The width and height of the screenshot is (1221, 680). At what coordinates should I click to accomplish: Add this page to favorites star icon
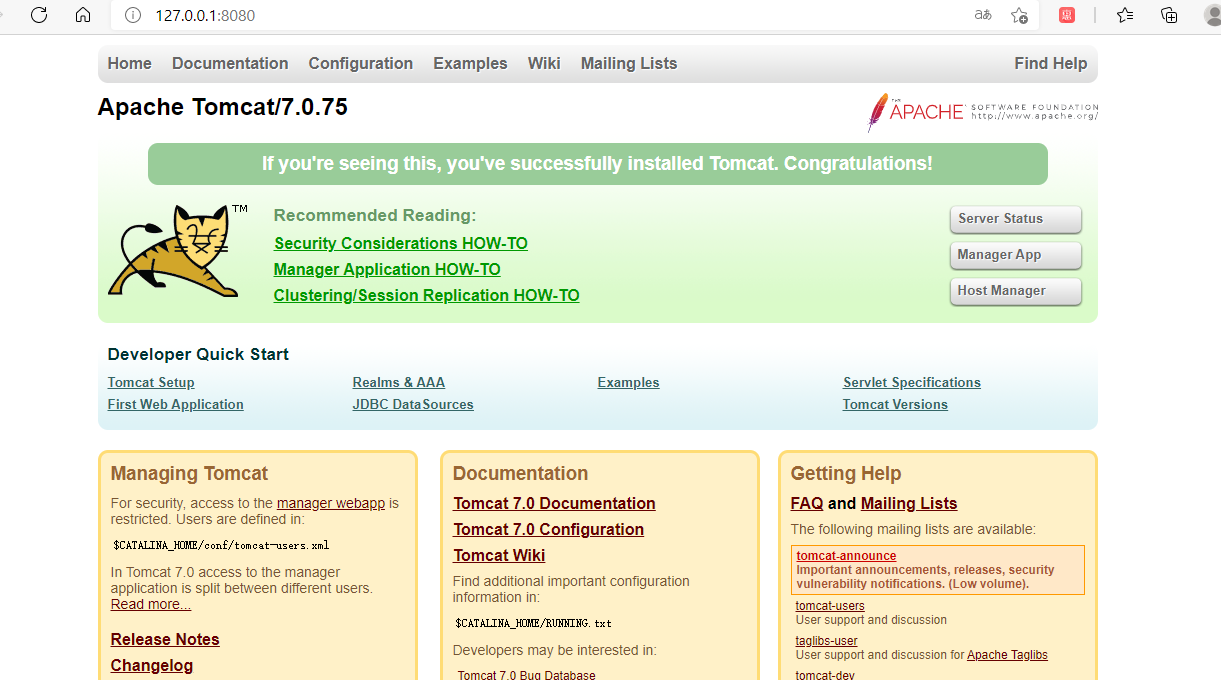[x=1019, y=15]
